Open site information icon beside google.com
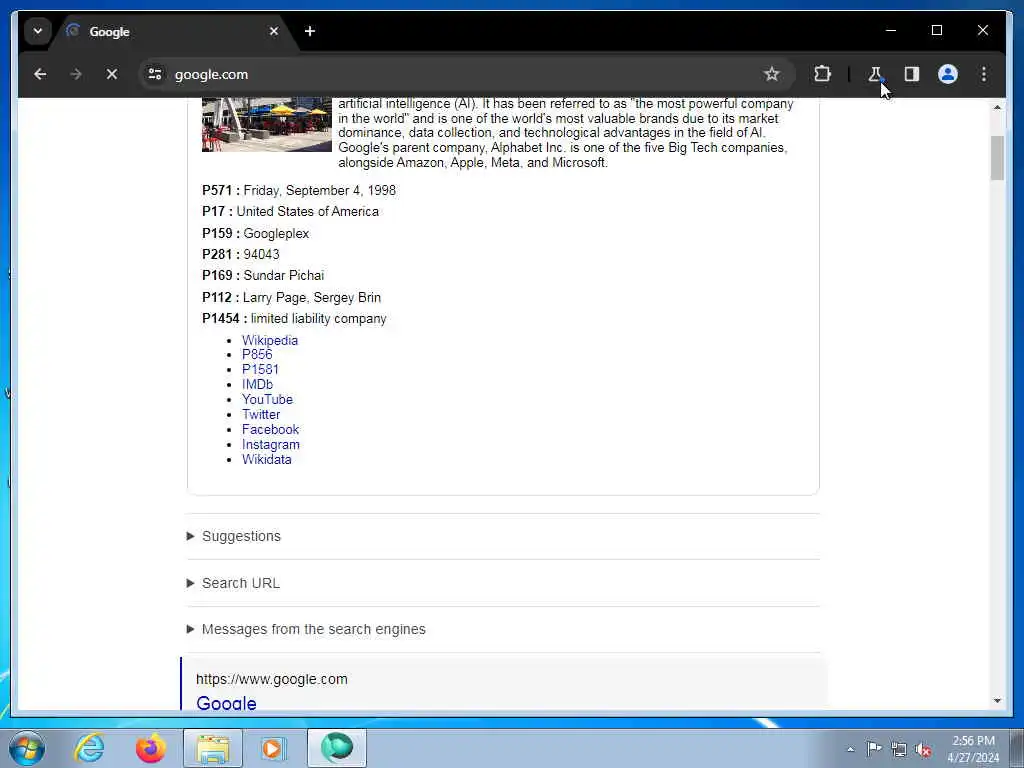 tap(155, 74)
